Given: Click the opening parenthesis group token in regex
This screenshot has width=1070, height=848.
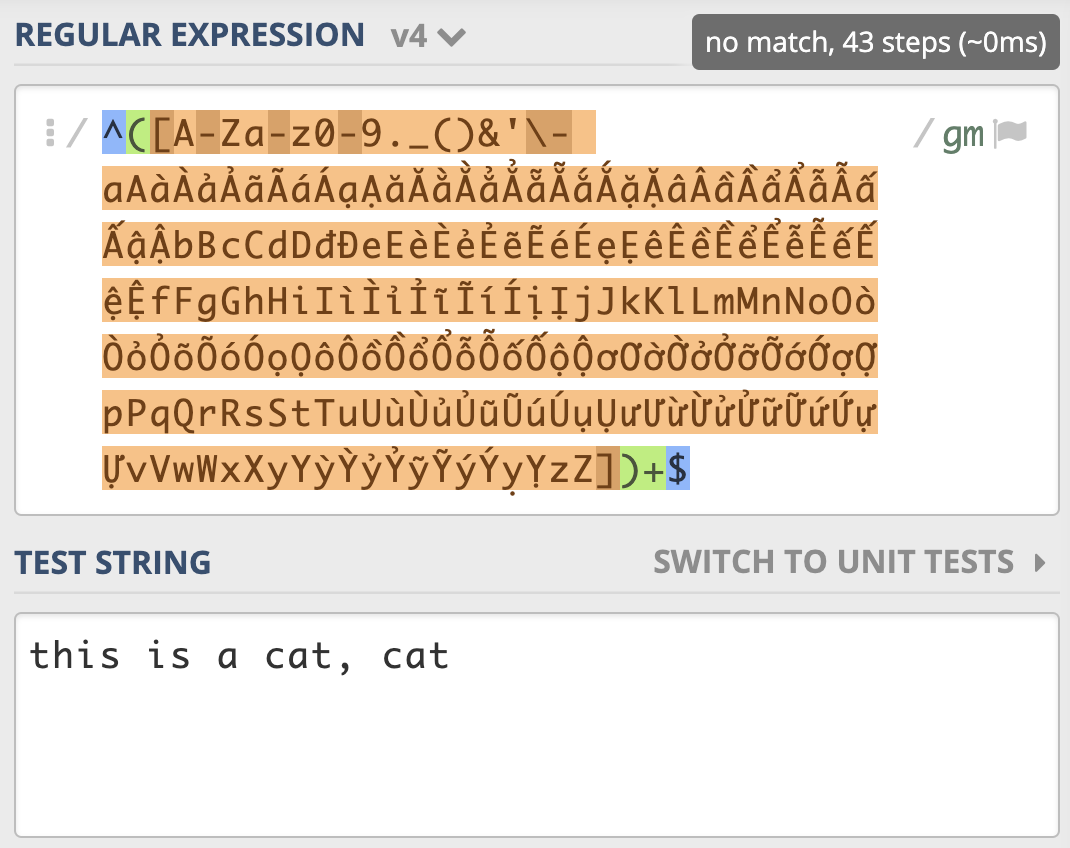Looking at the screenshot, I should 137,132.
